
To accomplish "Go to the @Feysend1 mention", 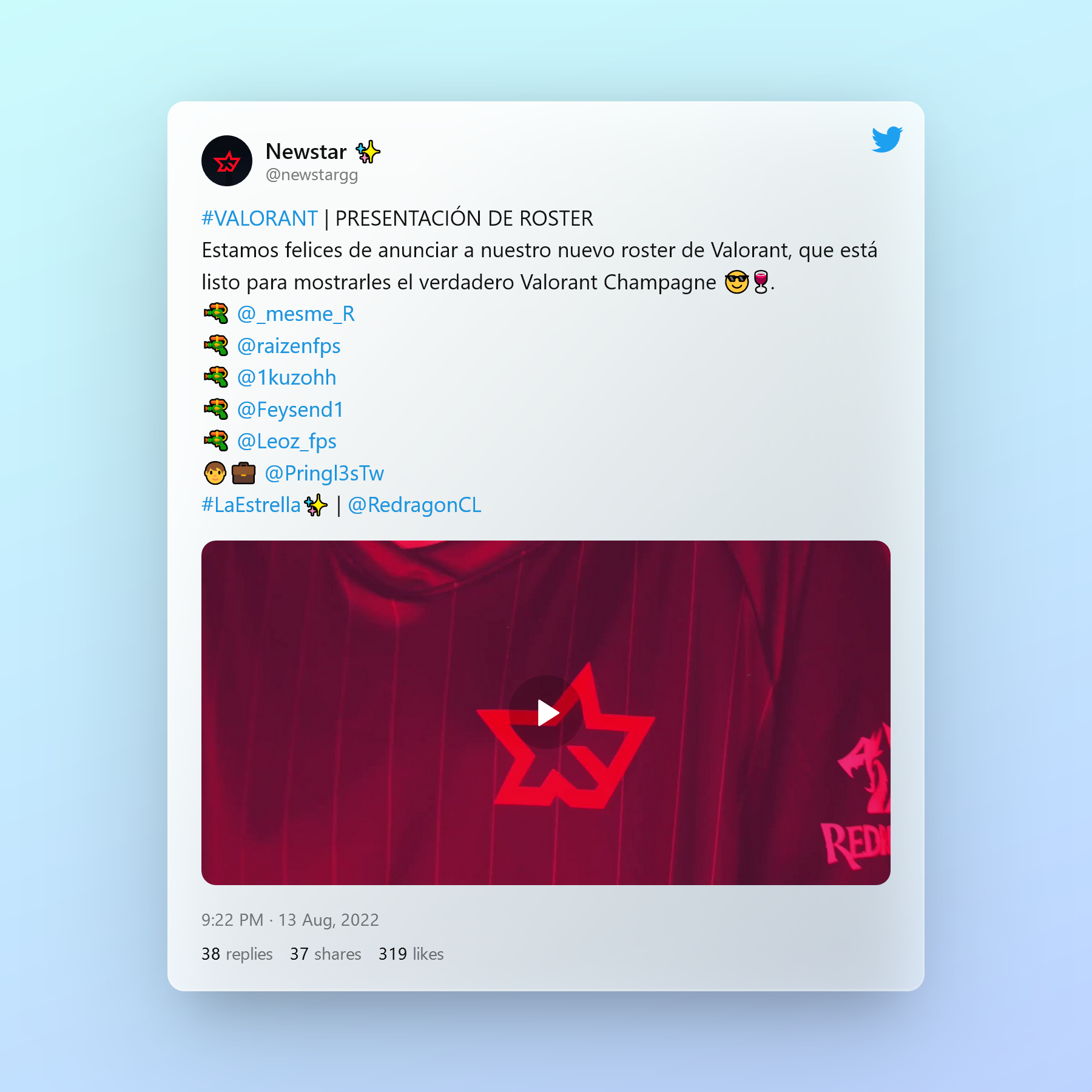I will (x=291, y=410).
